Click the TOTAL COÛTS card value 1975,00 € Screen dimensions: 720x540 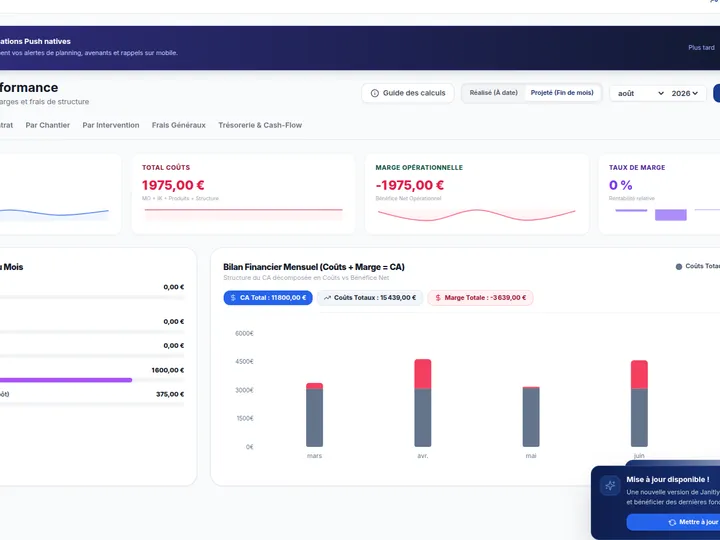[x=173, y=185]
